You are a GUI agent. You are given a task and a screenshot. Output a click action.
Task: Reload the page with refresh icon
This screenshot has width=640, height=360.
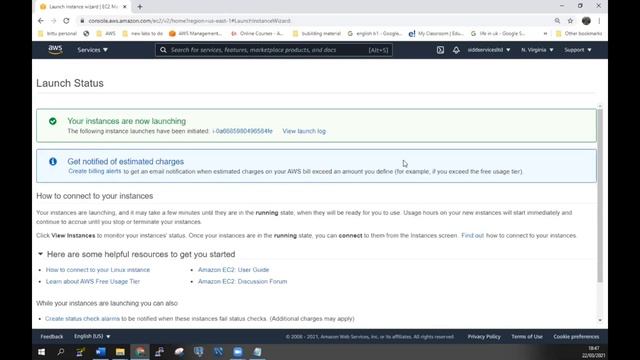(x=66, y=21)
